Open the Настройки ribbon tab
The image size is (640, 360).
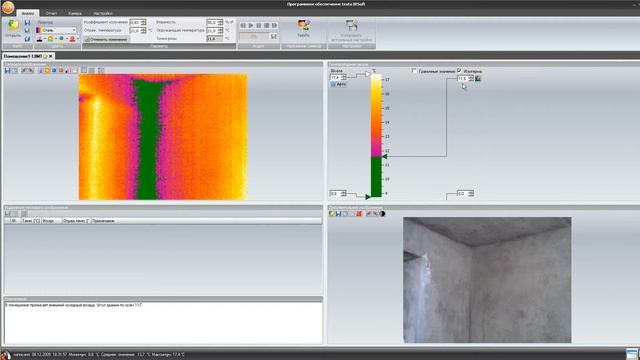point(103,13)
